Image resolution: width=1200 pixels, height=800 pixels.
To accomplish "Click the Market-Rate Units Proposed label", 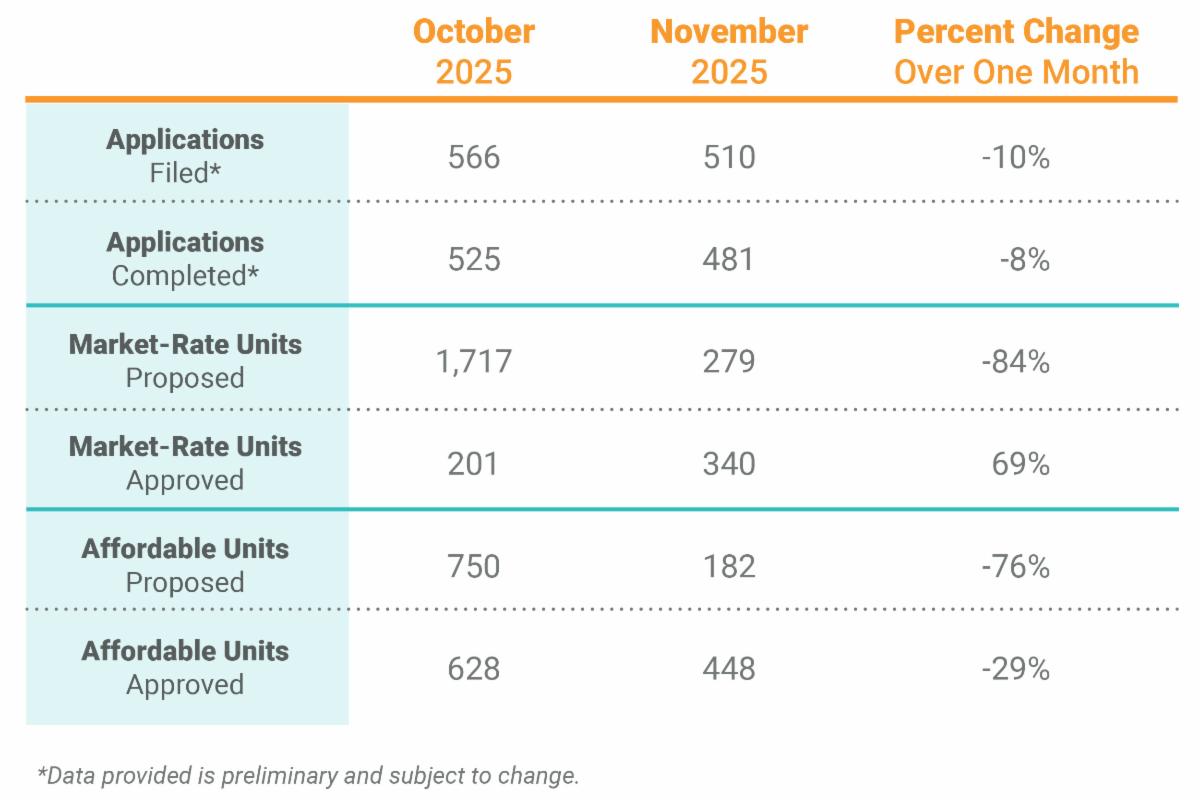I will click(x=186, y=360).
